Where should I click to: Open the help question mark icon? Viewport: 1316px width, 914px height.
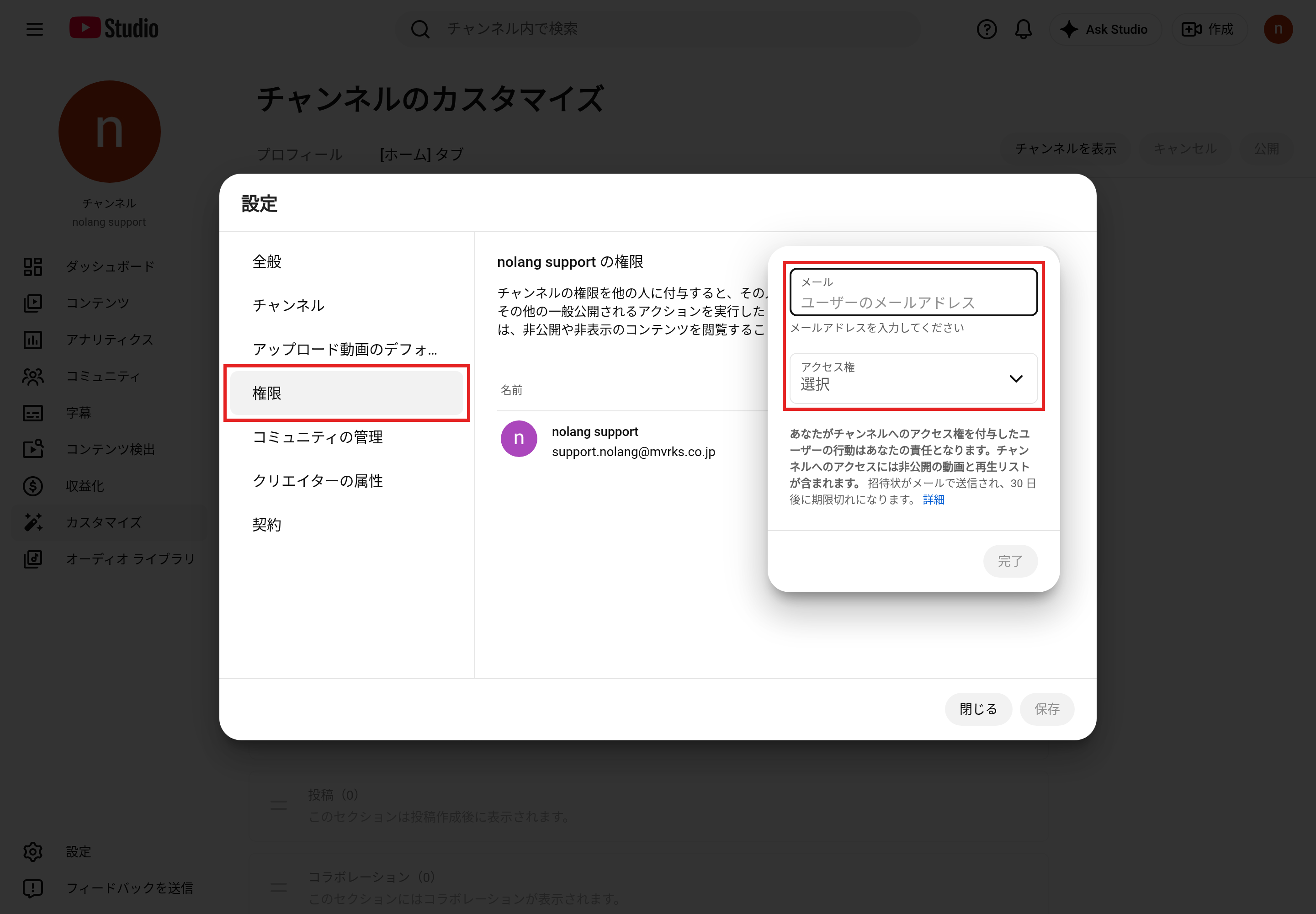coord(986,29)
